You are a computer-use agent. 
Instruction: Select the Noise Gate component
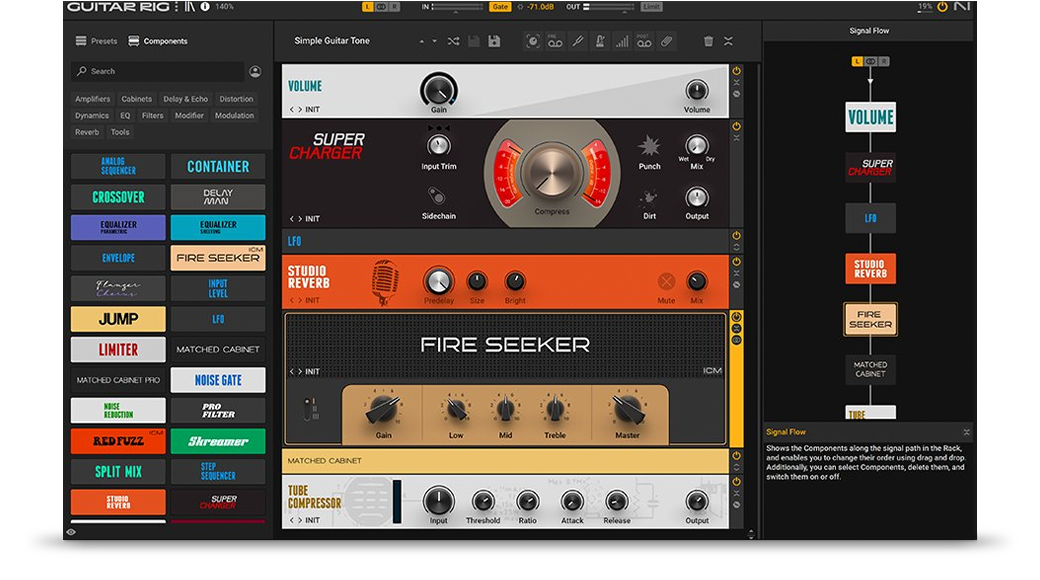tap(218, 380)
